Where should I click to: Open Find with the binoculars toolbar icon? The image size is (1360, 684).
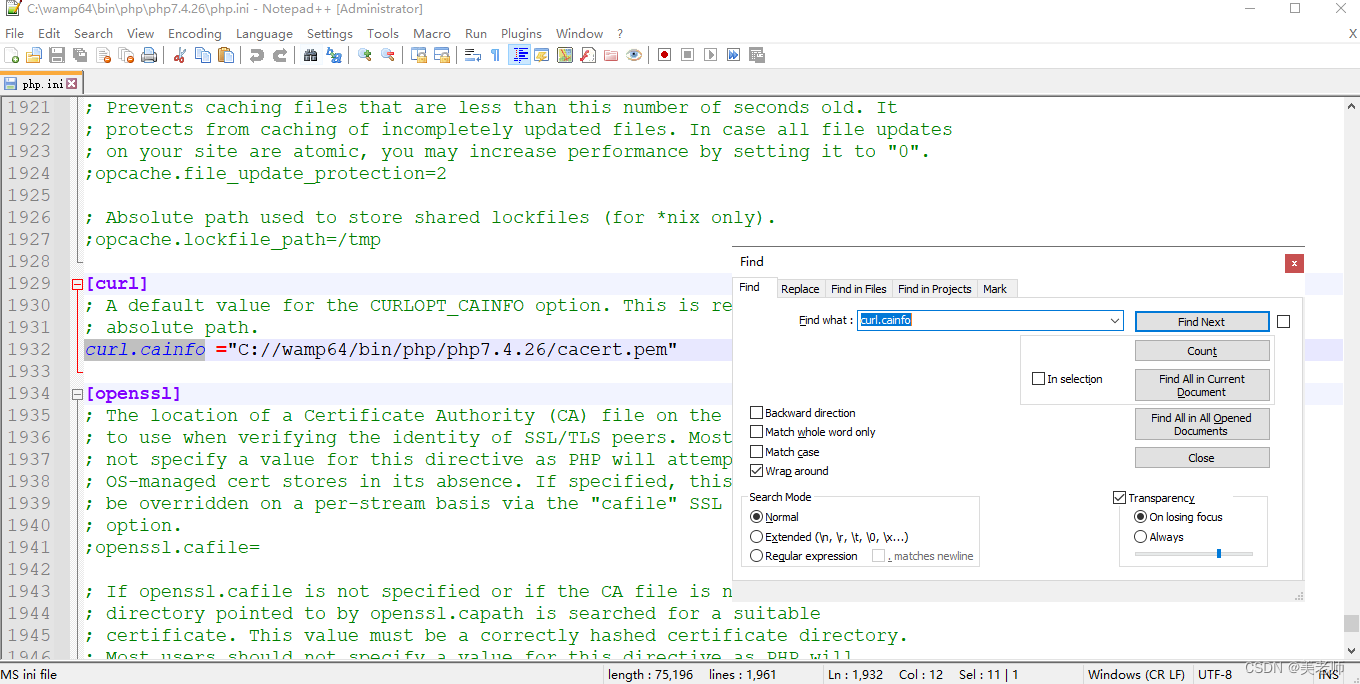tap(310, 55)
